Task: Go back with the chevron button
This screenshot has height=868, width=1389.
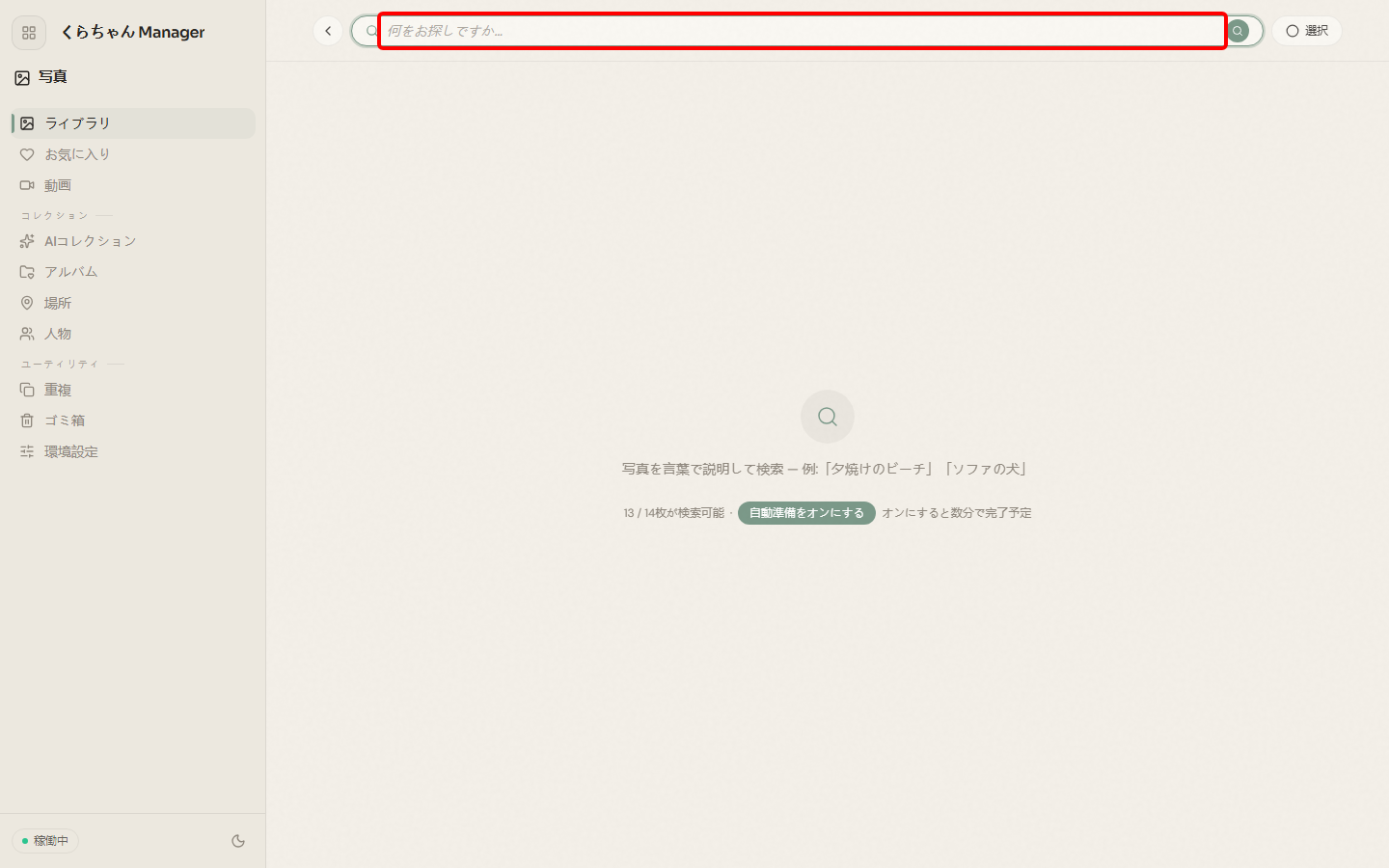Action: point(328,31)
